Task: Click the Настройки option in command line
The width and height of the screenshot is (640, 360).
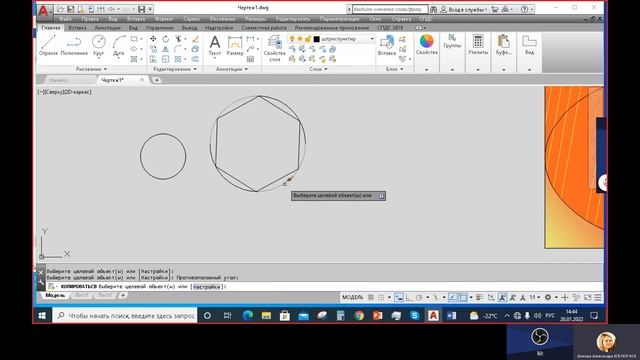Action: click(x=207, y=287)
